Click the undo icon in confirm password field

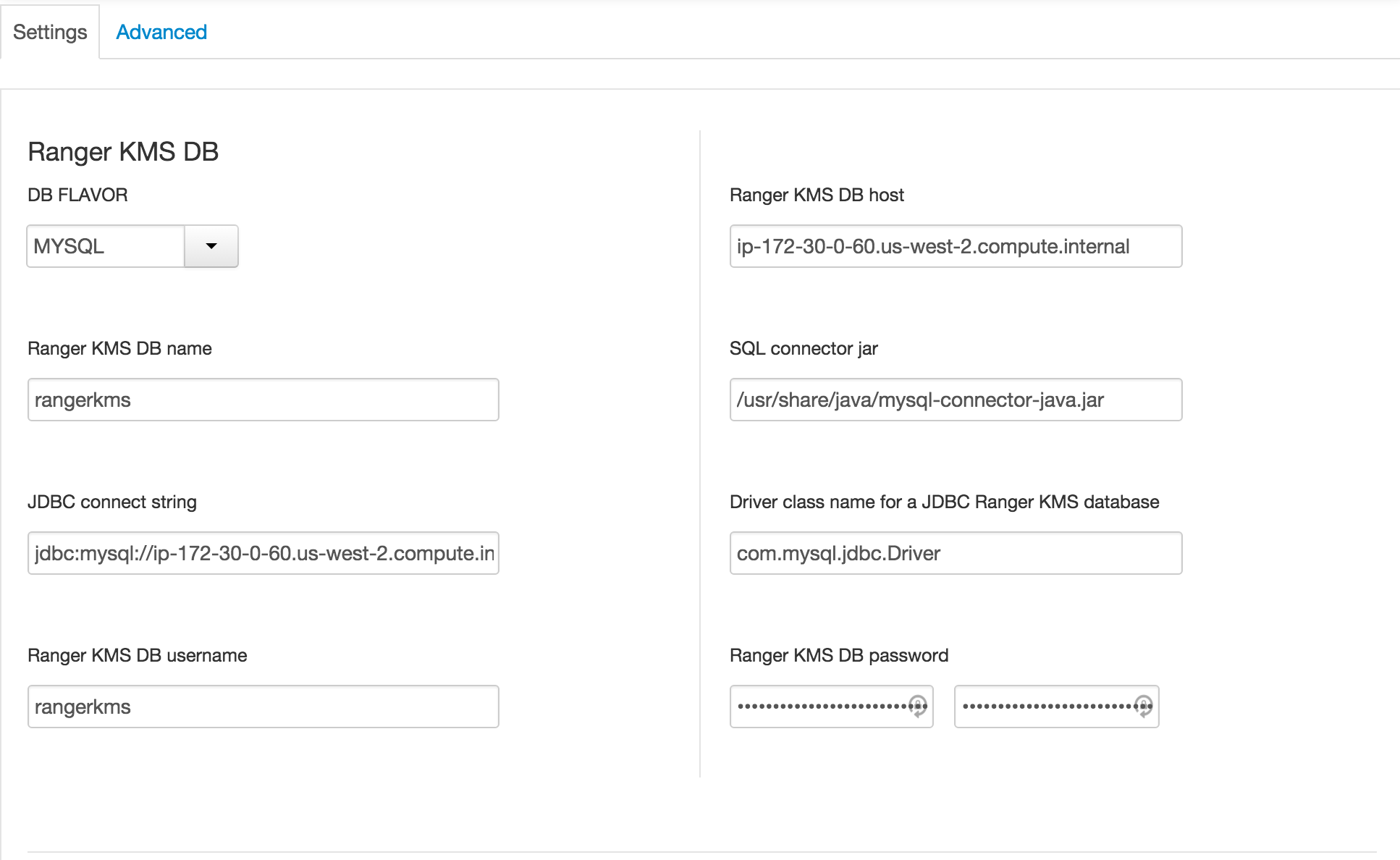[1144, 706]
